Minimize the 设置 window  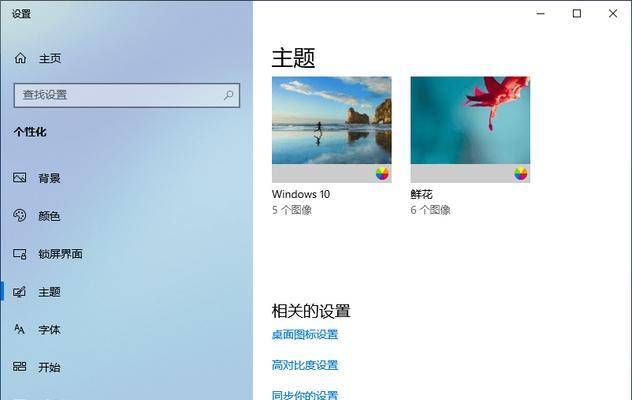541,14
